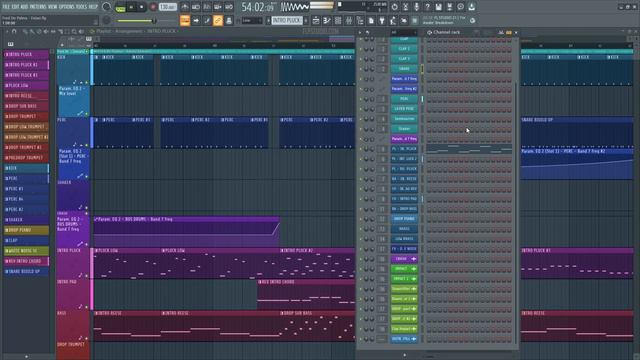Click the time display 54:02

[257, 7]
